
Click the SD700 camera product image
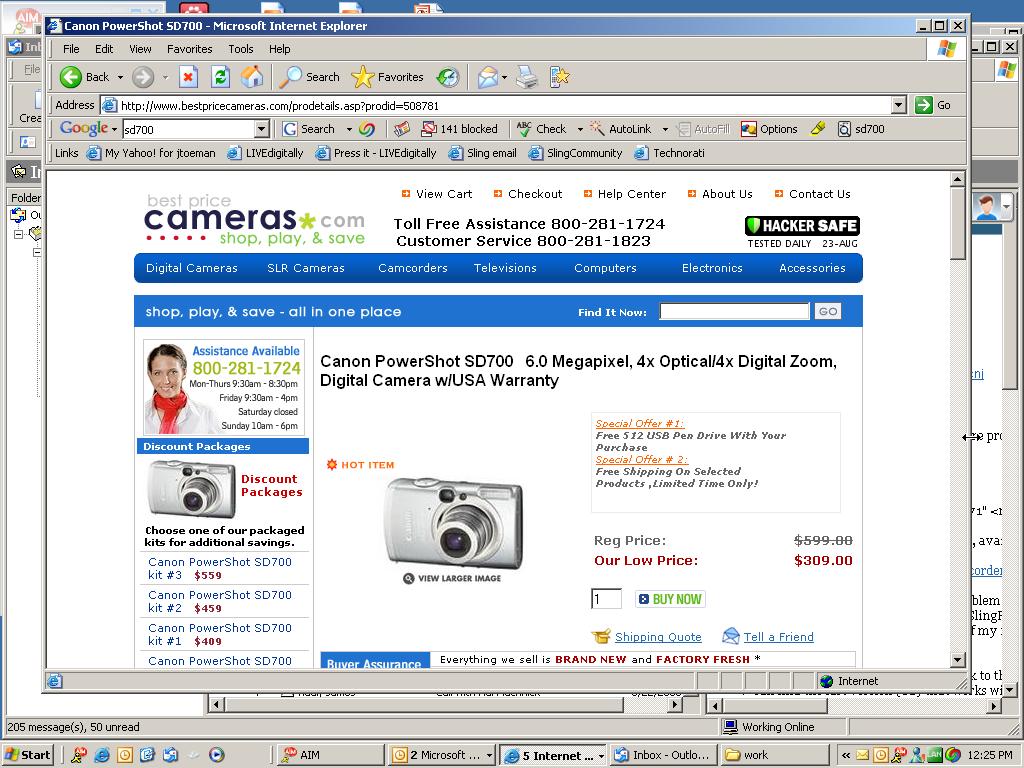(453, 522)
